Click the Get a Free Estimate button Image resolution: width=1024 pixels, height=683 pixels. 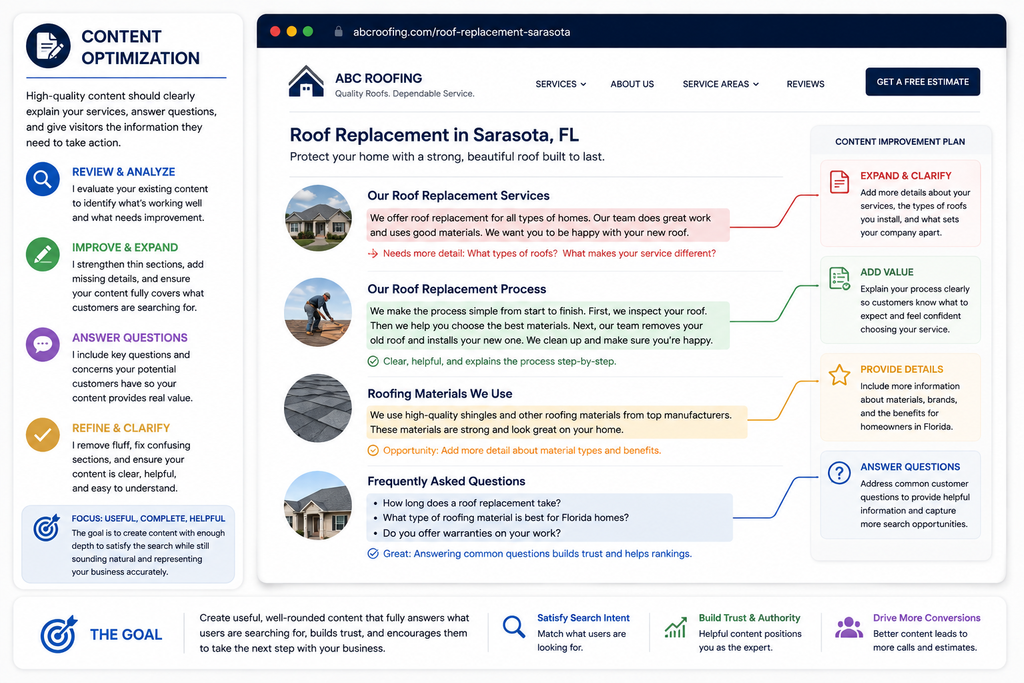click(x=923, y=82)
